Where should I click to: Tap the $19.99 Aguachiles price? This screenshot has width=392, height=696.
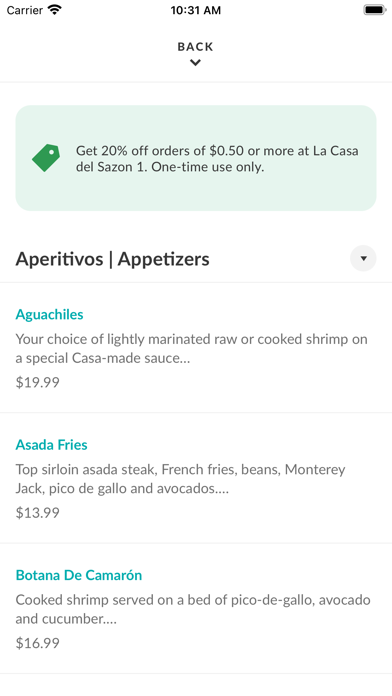[x=37, y=383]
